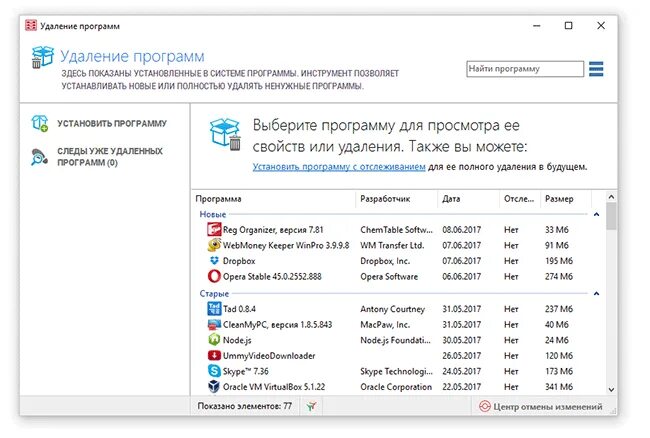Click the traces of removed programs icon
The image size is (650, 438).
click(39, 157)
